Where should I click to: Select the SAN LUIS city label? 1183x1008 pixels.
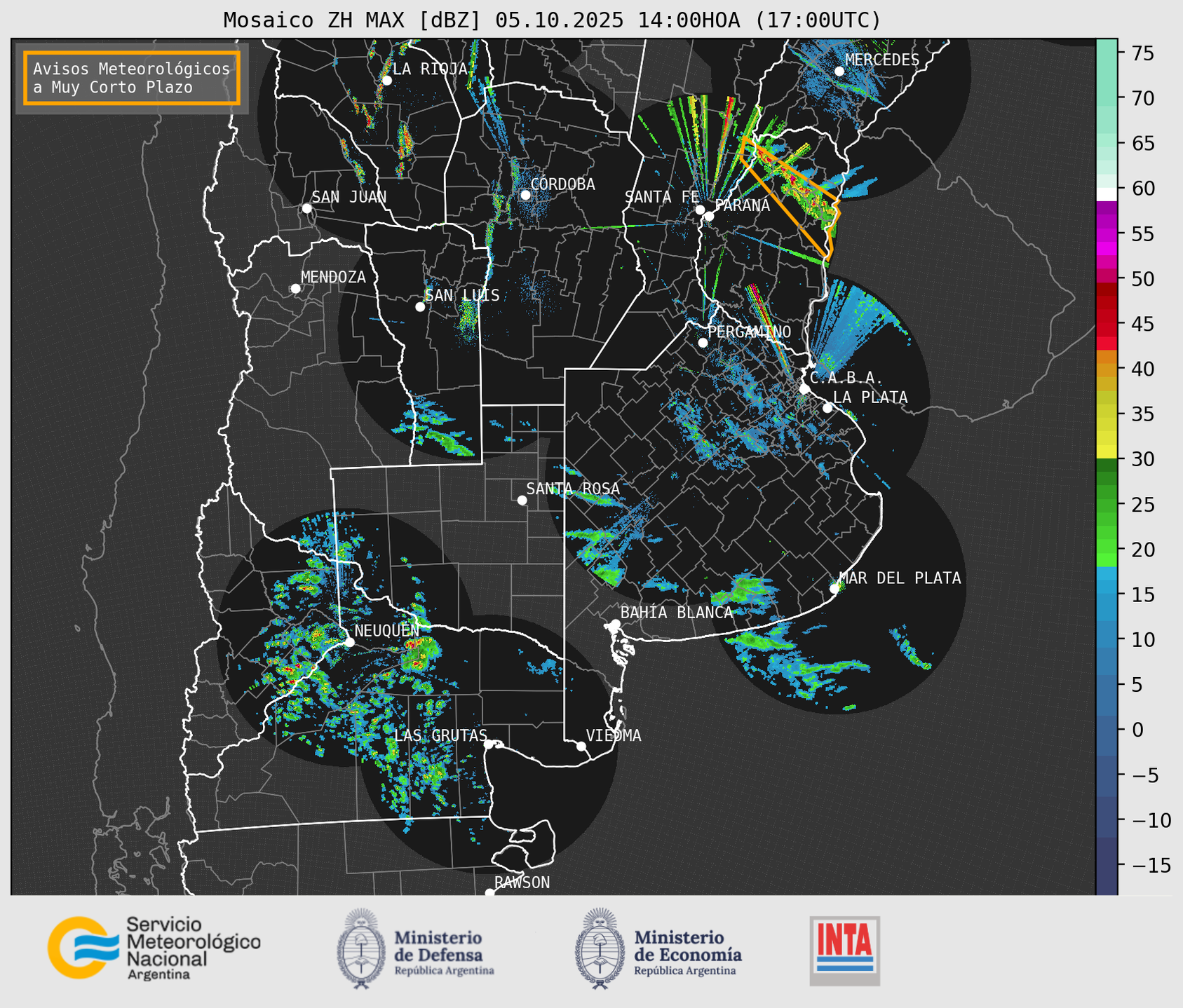click(462, 295)
